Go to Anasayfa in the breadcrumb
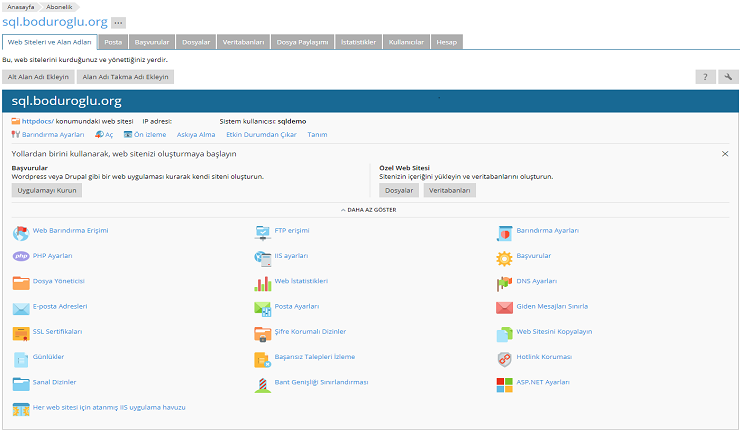740x431 pixels. pos(20,6)
